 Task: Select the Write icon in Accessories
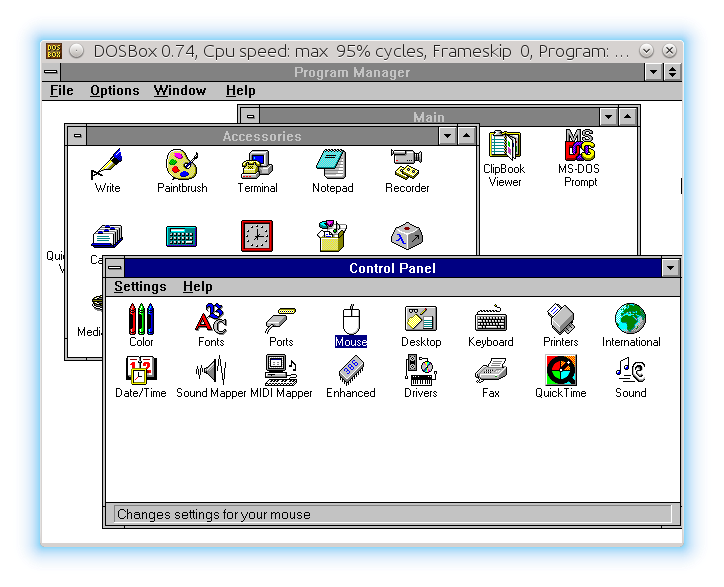click(107, 171)
